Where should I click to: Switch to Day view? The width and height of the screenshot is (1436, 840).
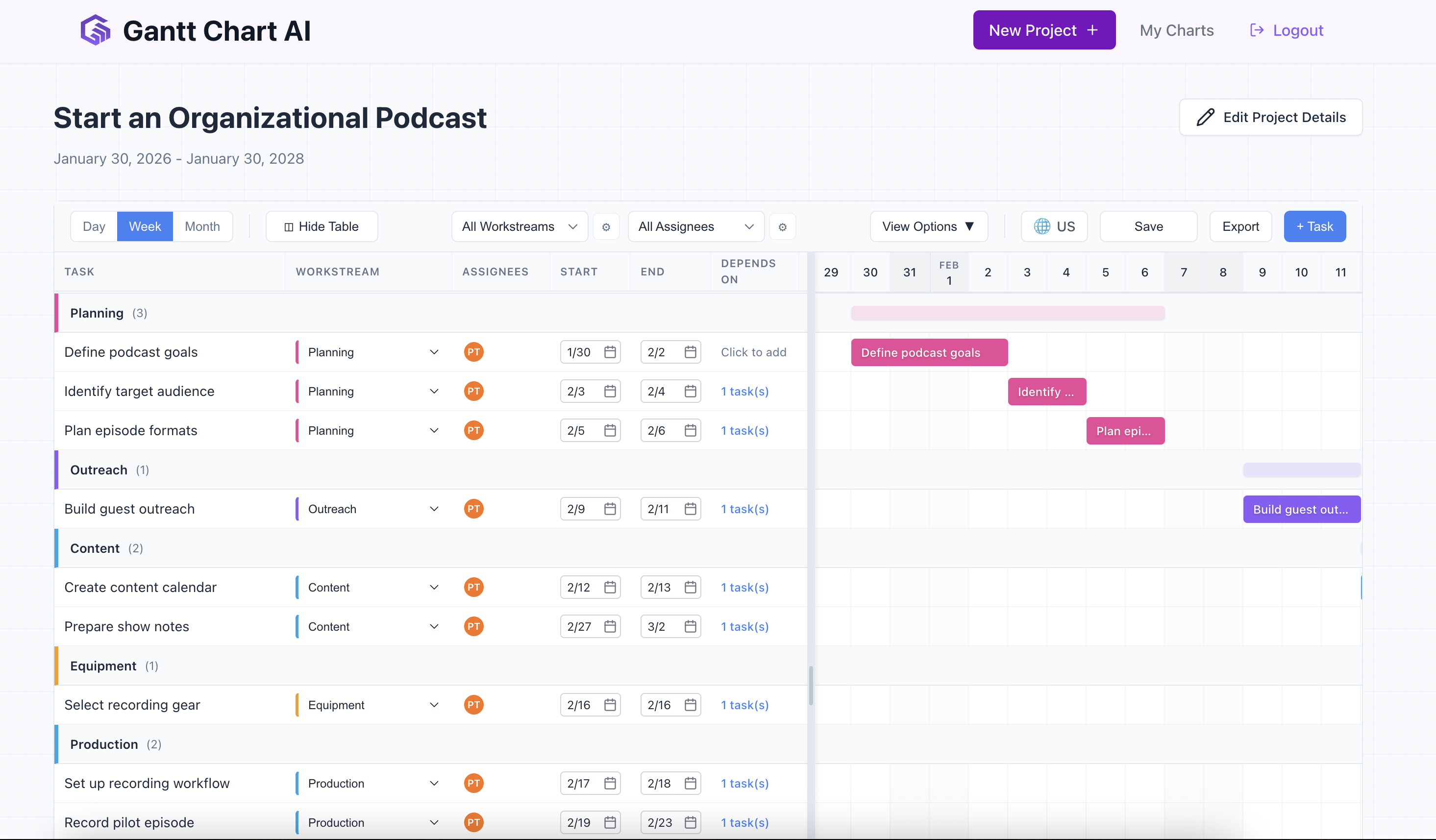tap(94, 226)
